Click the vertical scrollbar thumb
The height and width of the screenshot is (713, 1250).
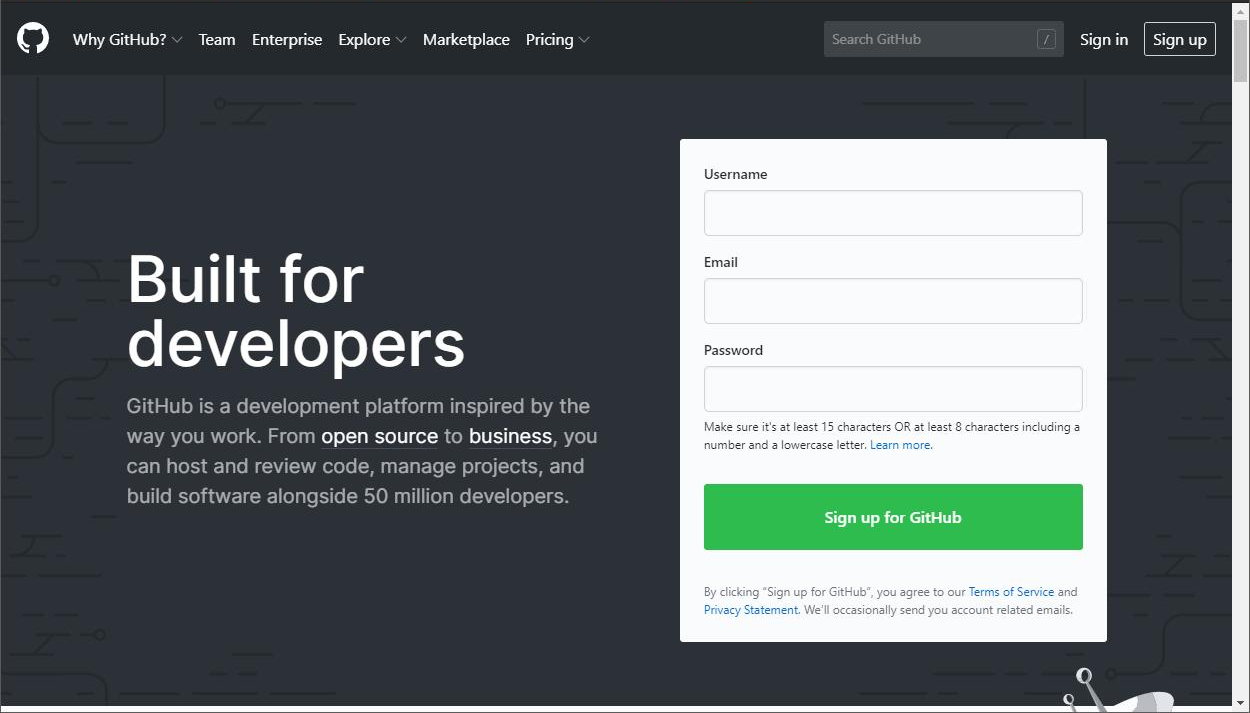[1241, 51]
